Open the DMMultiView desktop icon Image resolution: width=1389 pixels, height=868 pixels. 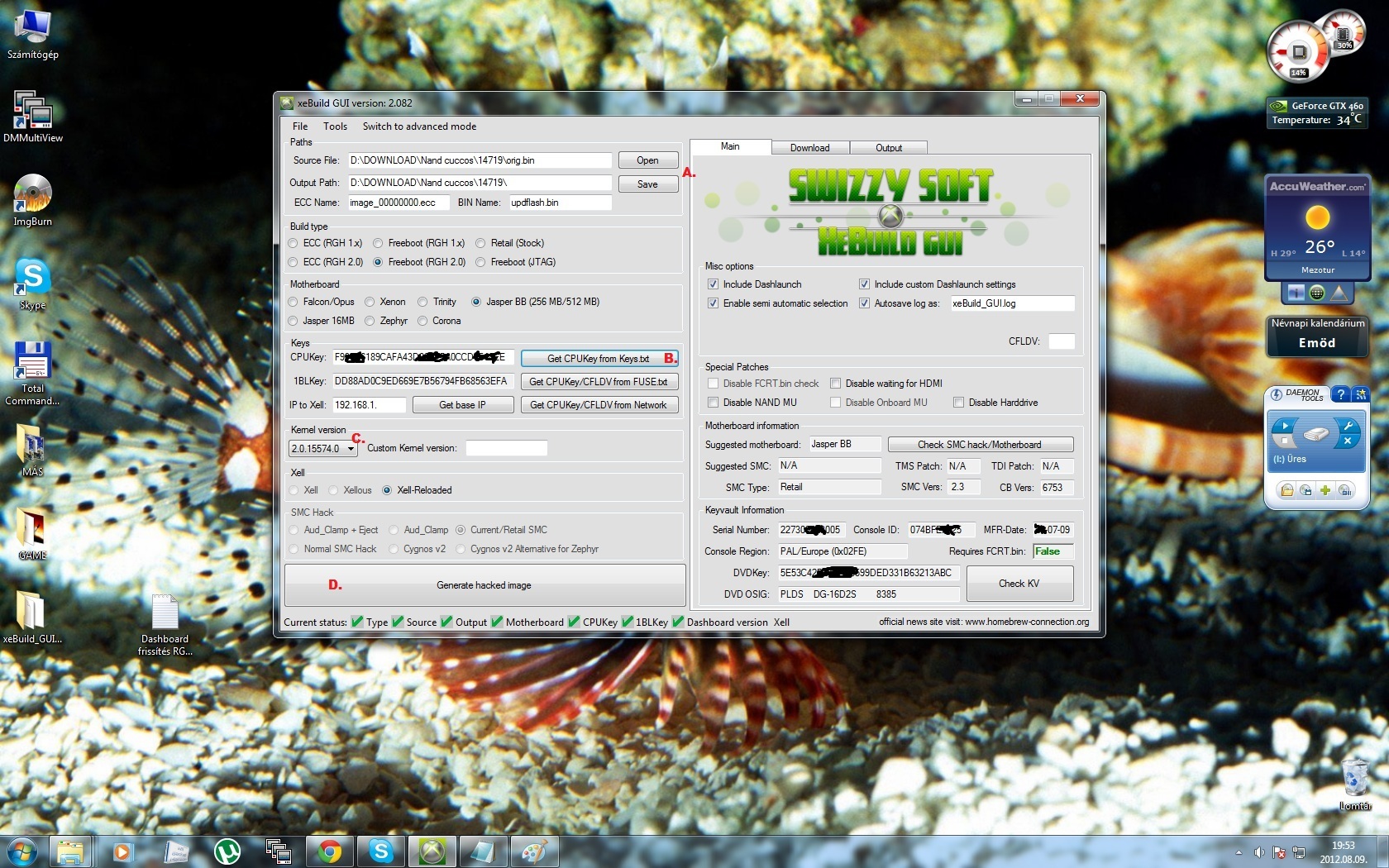(32, 114)
